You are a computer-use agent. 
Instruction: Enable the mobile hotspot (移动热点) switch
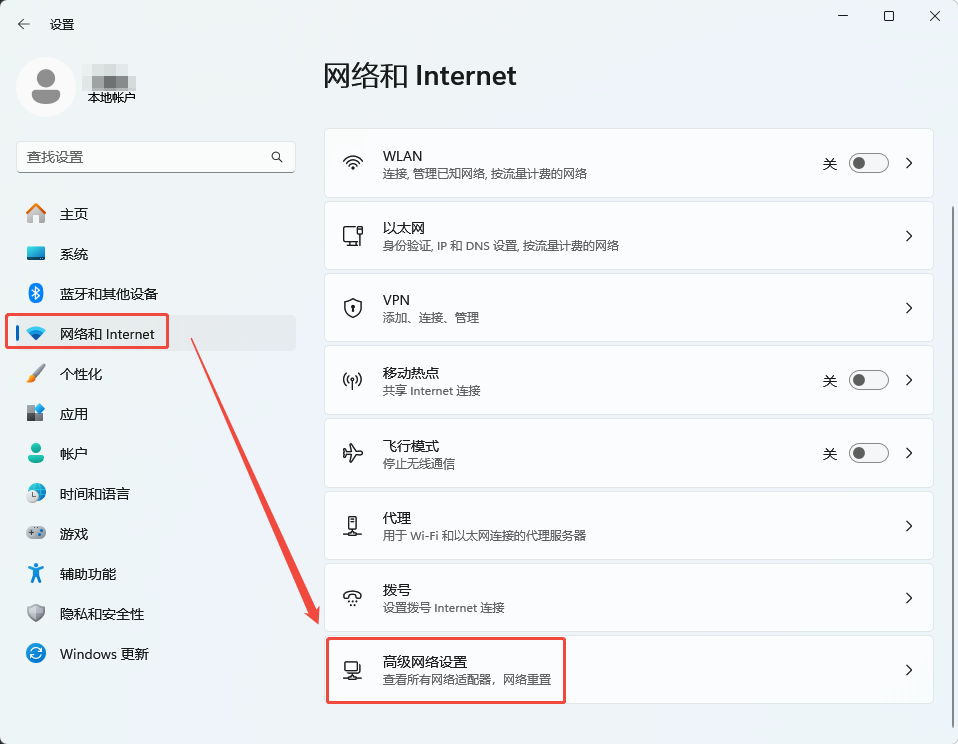pos(868,380)
